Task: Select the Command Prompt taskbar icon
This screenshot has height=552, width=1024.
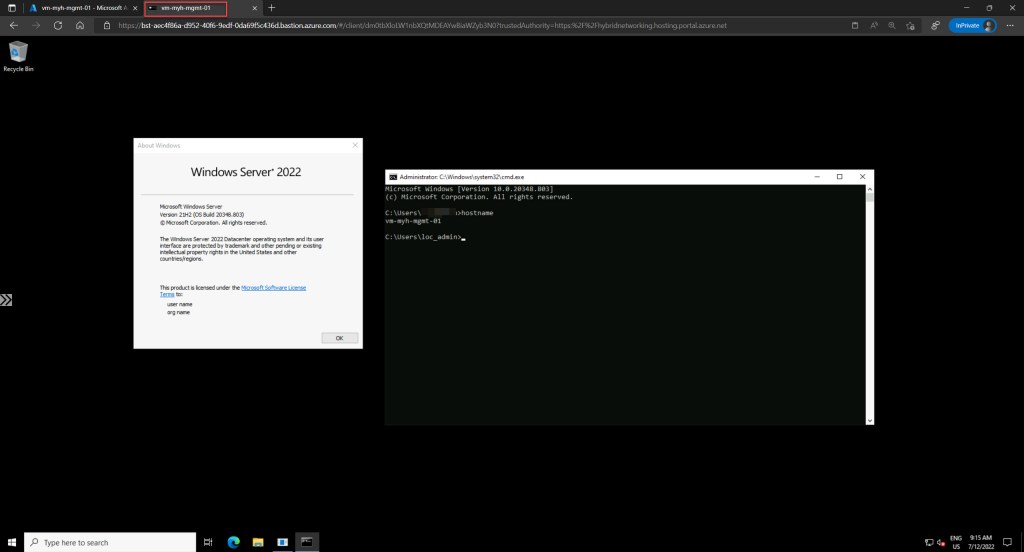Action: (x=308, y=542)
